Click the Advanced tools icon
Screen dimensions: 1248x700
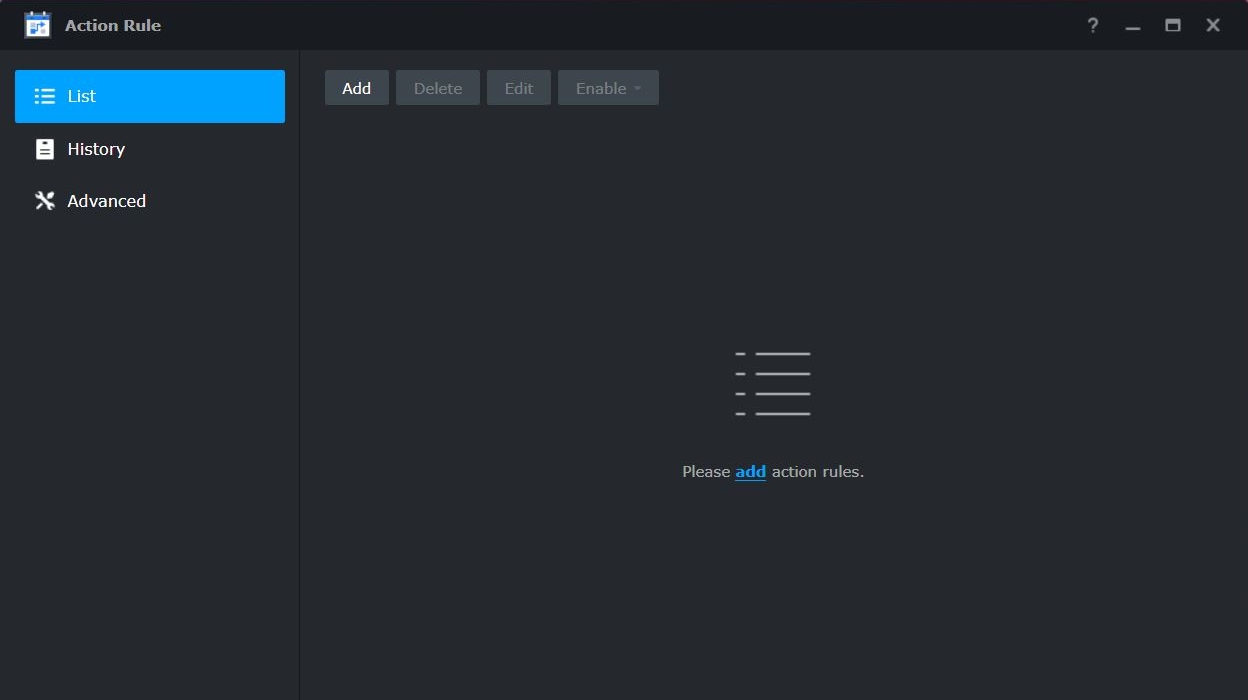click(x=45, y=201)
